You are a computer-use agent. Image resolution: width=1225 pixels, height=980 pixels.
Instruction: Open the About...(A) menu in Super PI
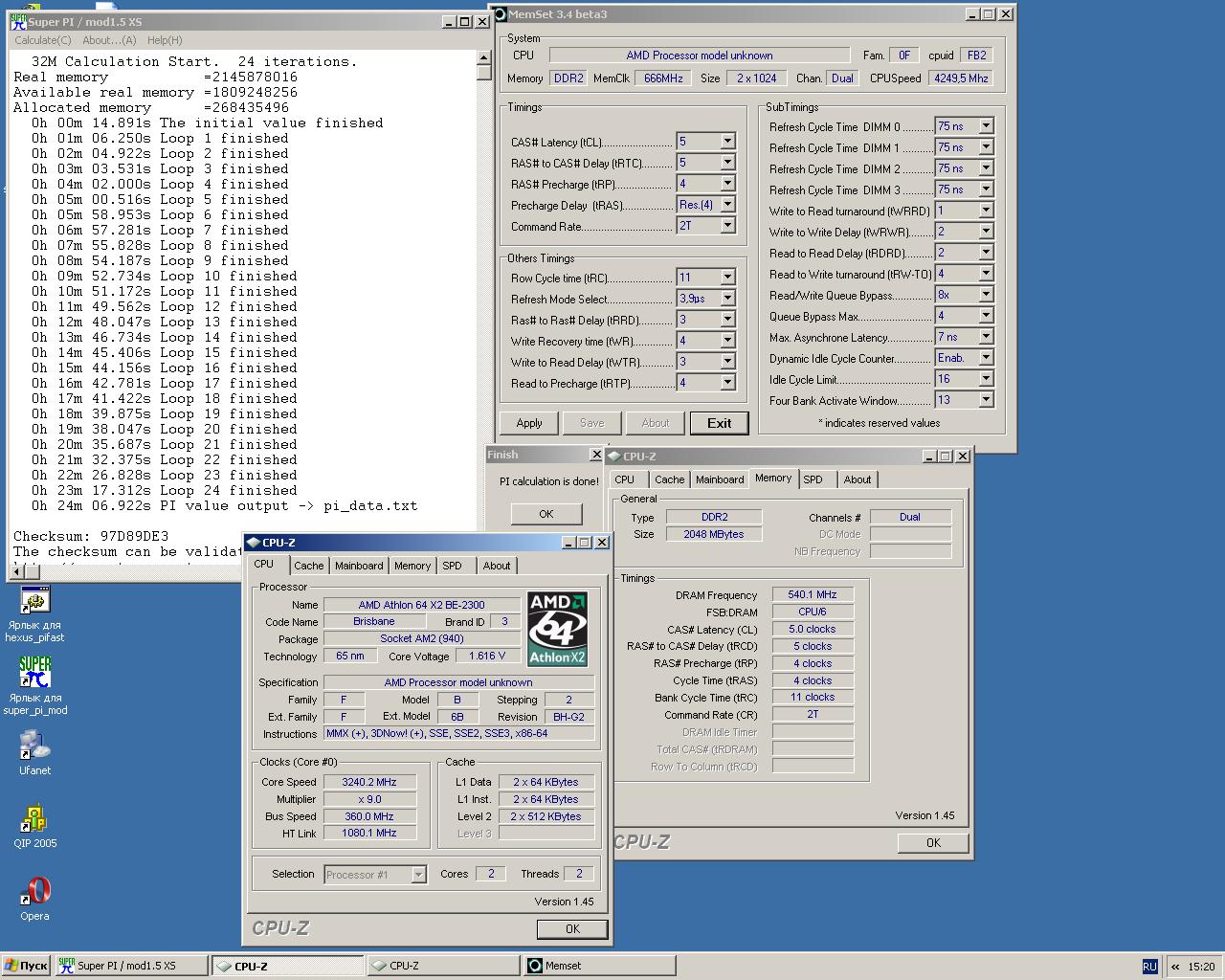pyautogui.click(x=109, y=40)
